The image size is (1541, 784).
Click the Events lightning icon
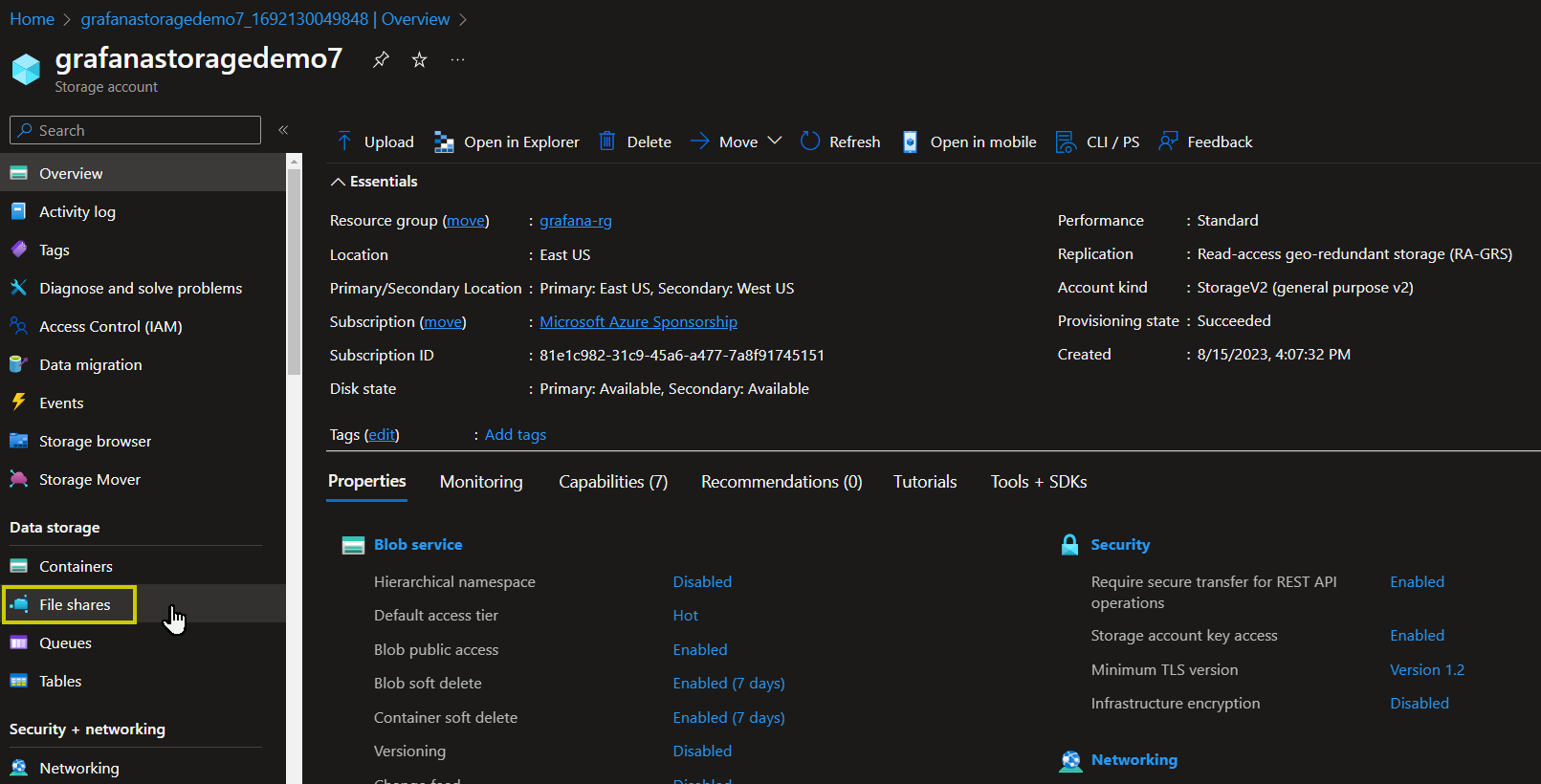(x=18, y=403)
